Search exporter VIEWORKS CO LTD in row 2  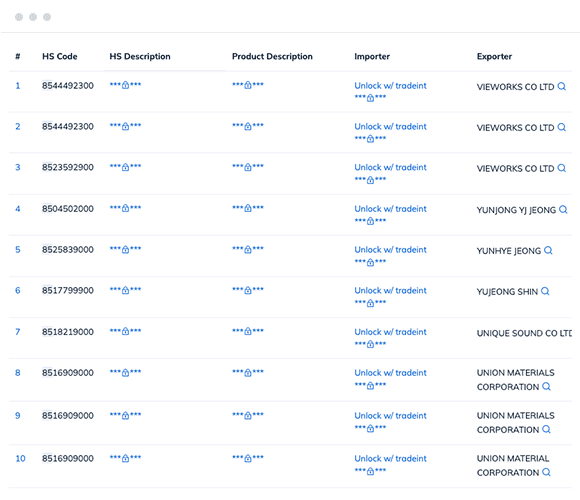(x=562, y=127)
